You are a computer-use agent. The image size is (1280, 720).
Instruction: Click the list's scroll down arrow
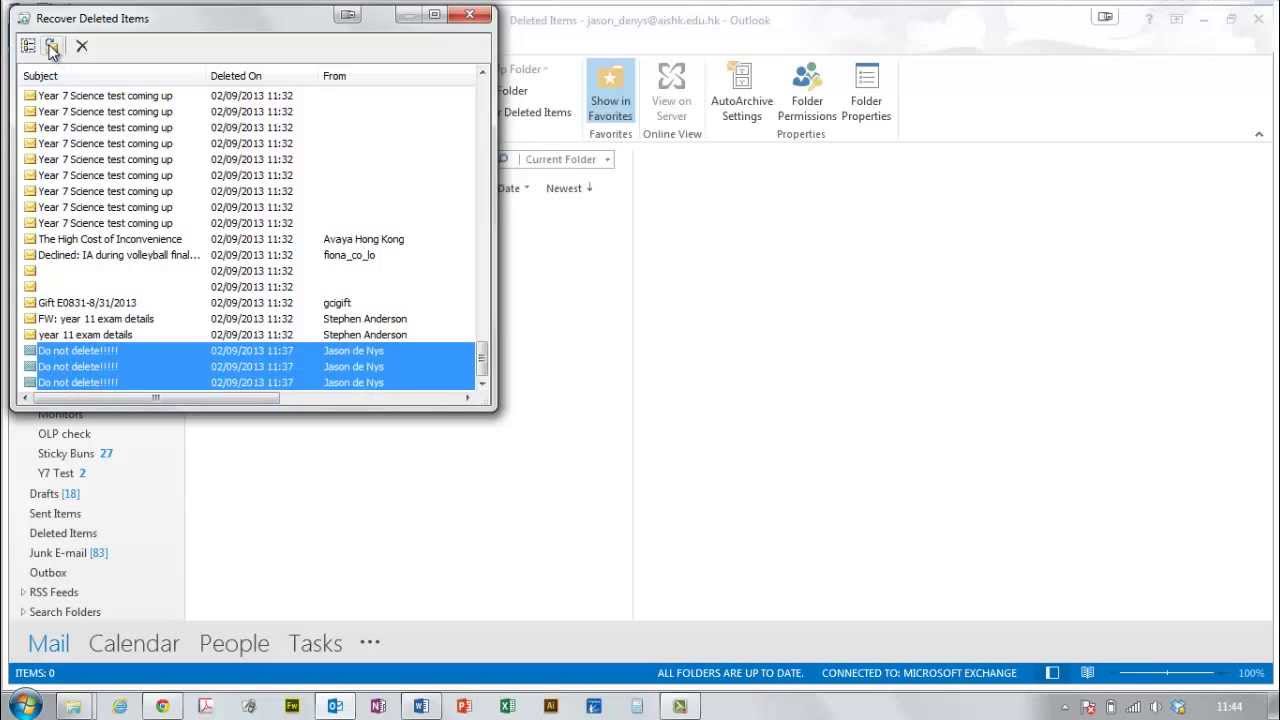point(482,384)
